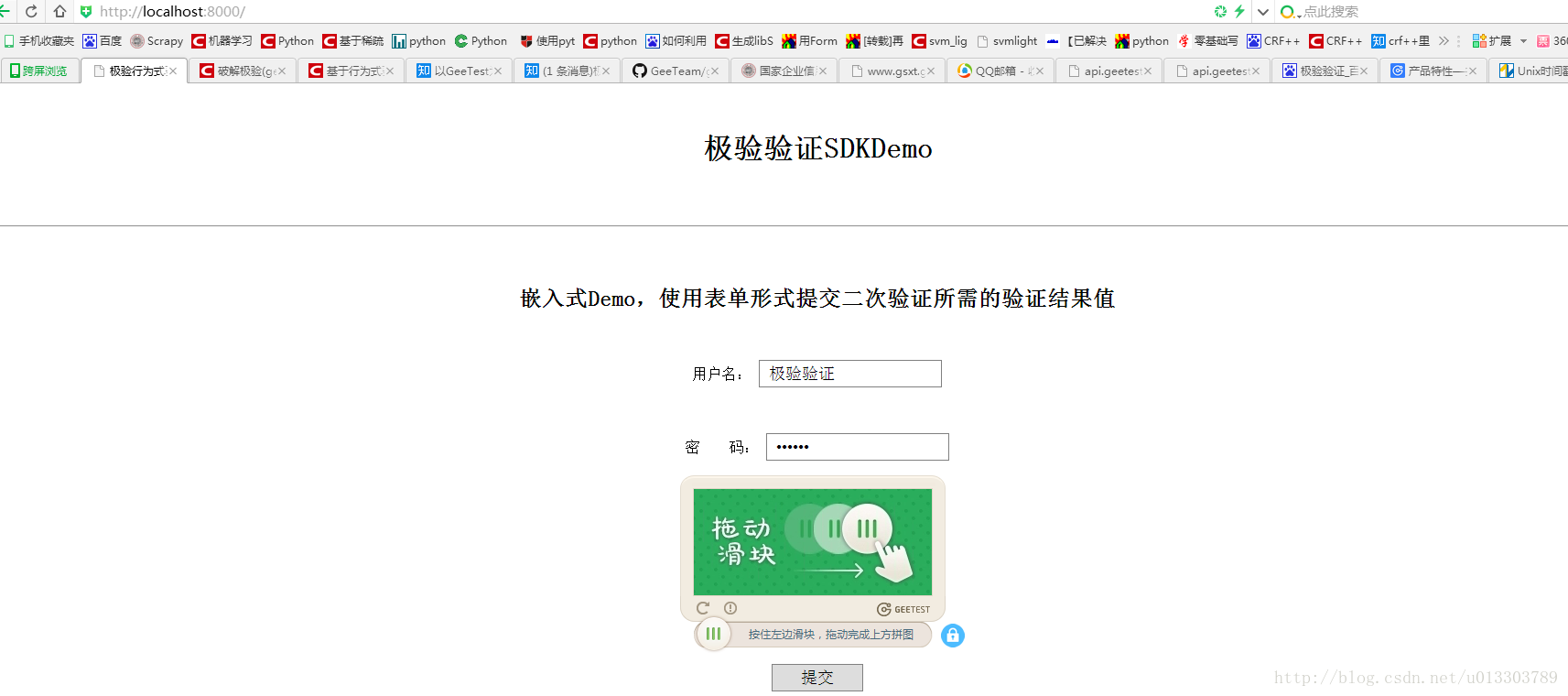The height and width of the screenshot is (696, 1568).
Task: Open the 用Form bookmark
Action: click(x=810, y=41)
